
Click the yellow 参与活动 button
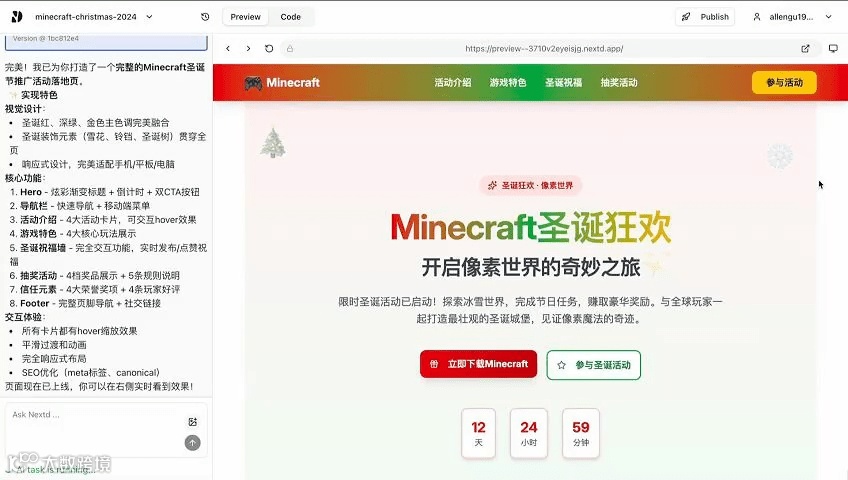pyautogui.click(x=784, y=83)
